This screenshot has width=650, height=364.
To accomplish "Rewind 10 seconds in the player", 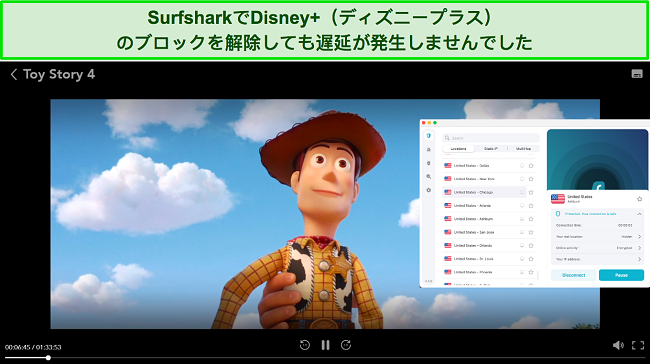I will pos(305,345).
